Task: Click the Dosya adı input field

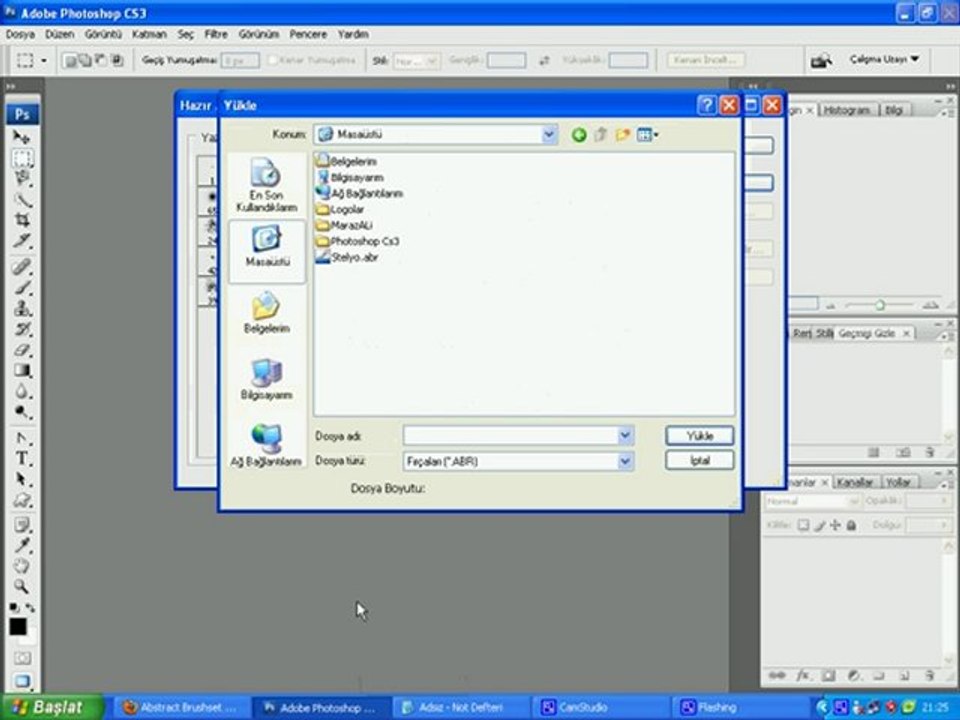Action: pyautogui.click(x=509, y=436)
